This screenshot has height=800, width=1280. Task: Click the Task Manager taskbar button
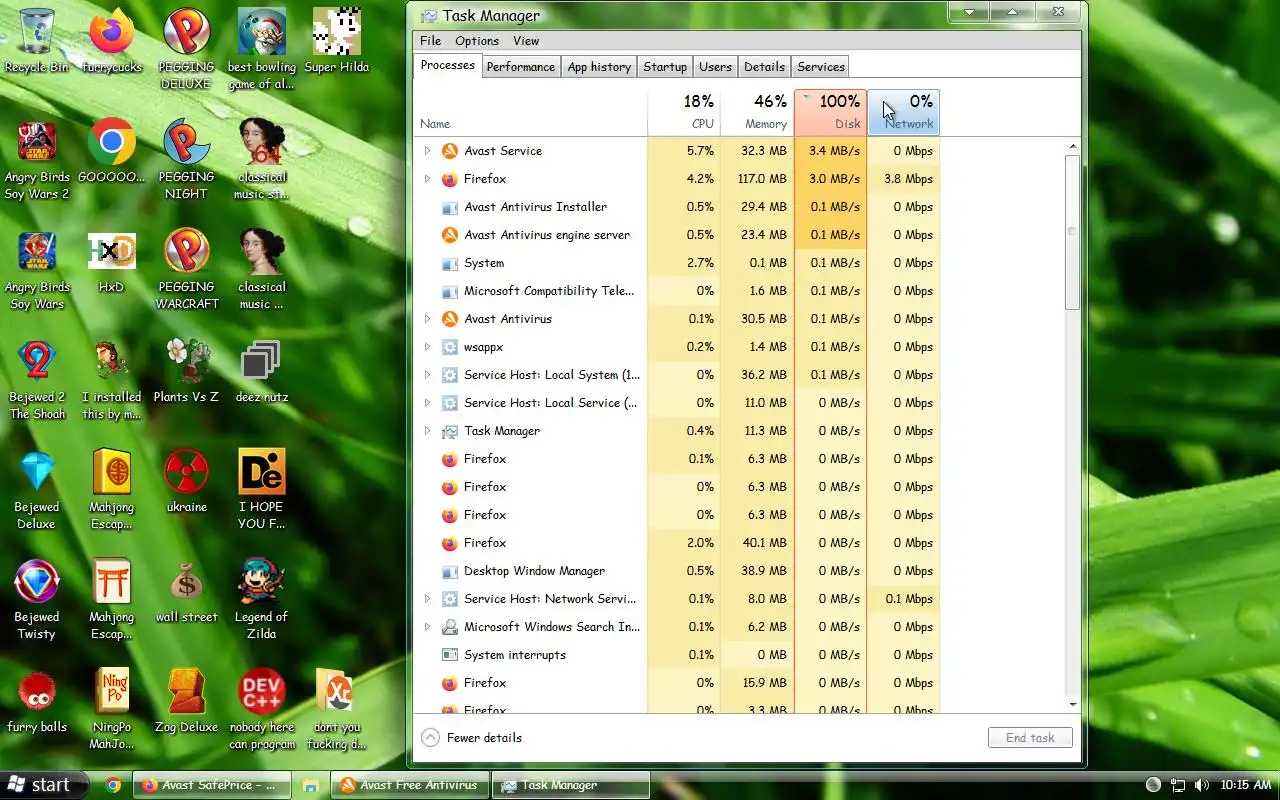571,785
